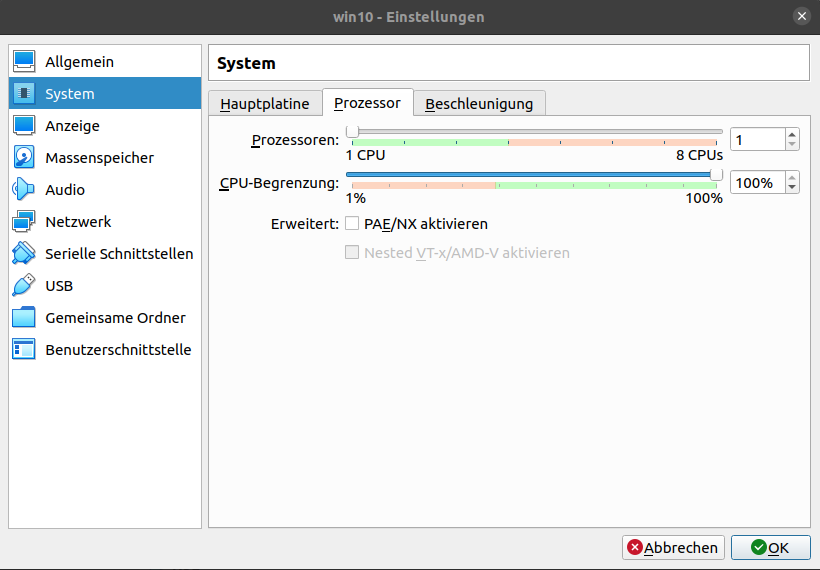Image resolution: width=820 pixels, height=570 pixels.
Task: Decrease CPU-Begrenzung with down arrow
Action: [792, 188]
